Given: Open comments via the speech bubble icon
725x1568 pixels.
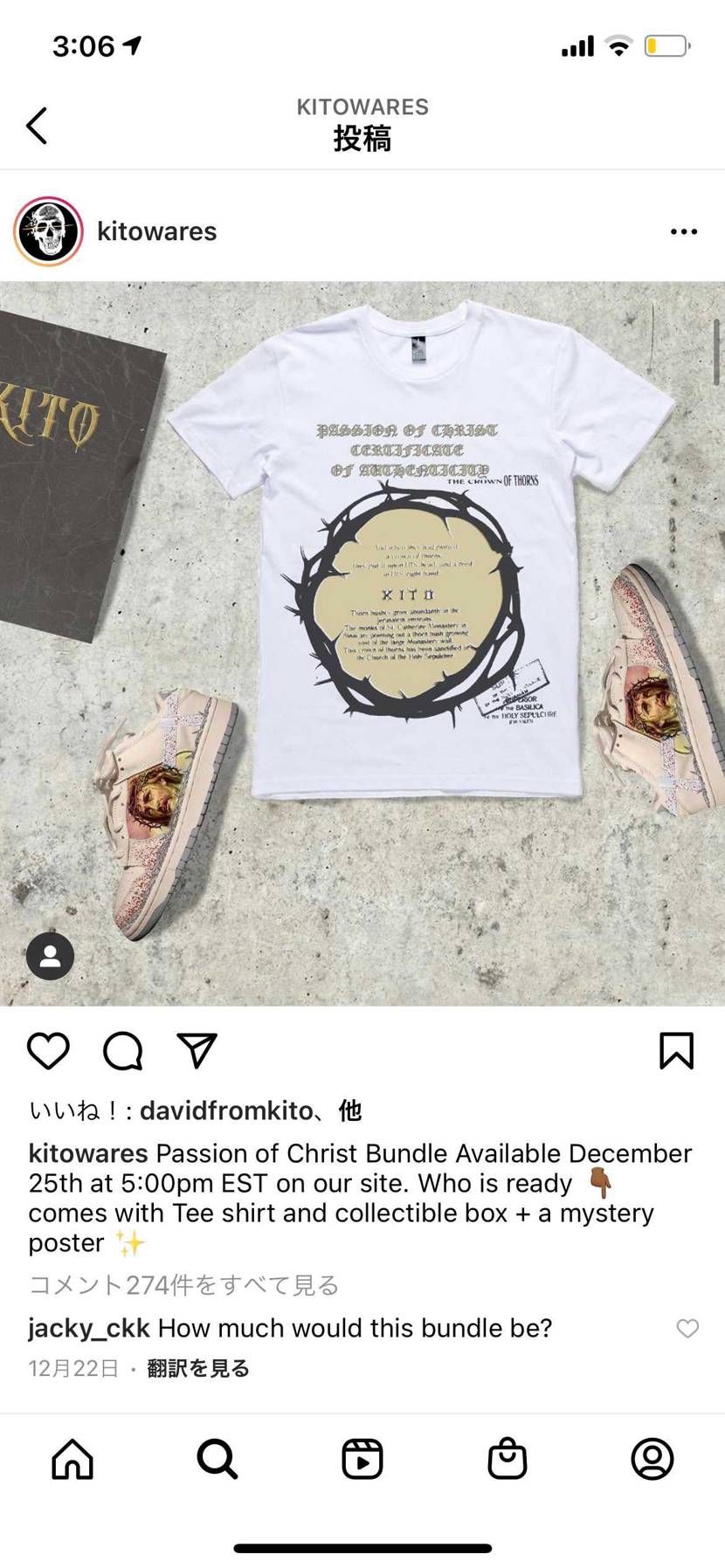Looking at the screenshot, I should (x=122, y=1050).
